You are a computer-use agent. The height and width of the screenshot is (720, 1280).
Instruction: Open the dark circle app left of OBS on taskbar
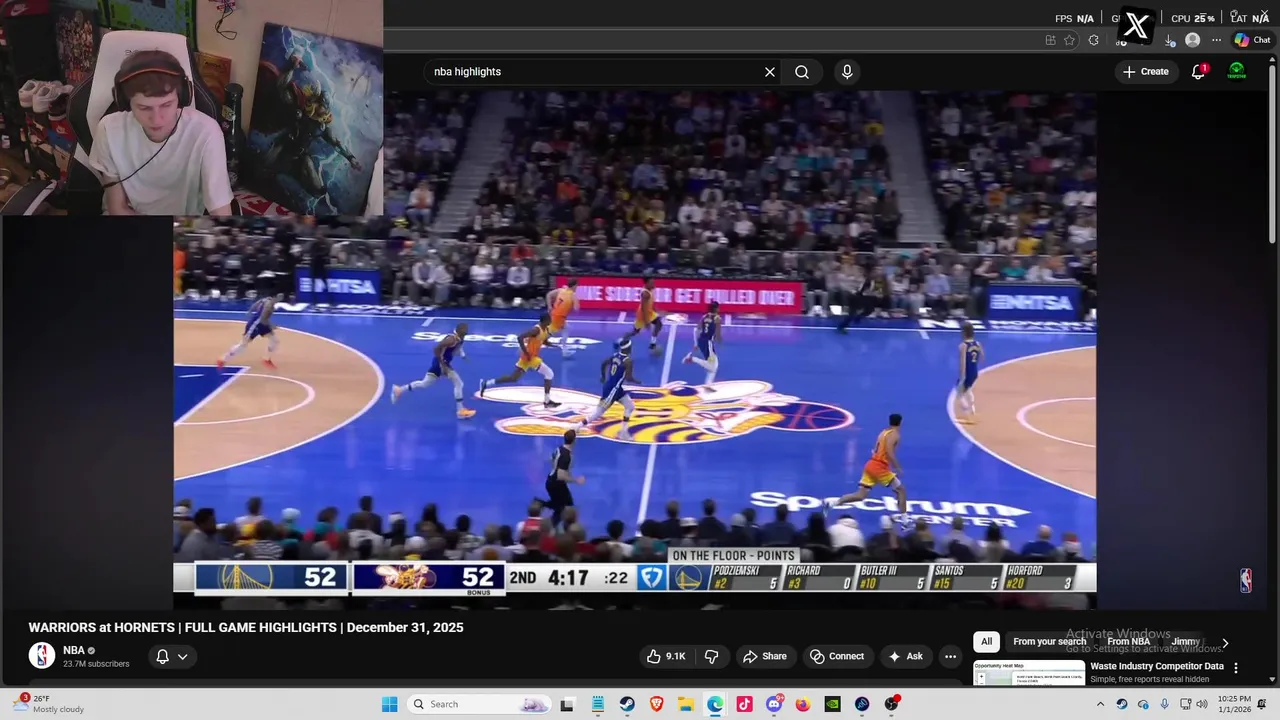862,704
